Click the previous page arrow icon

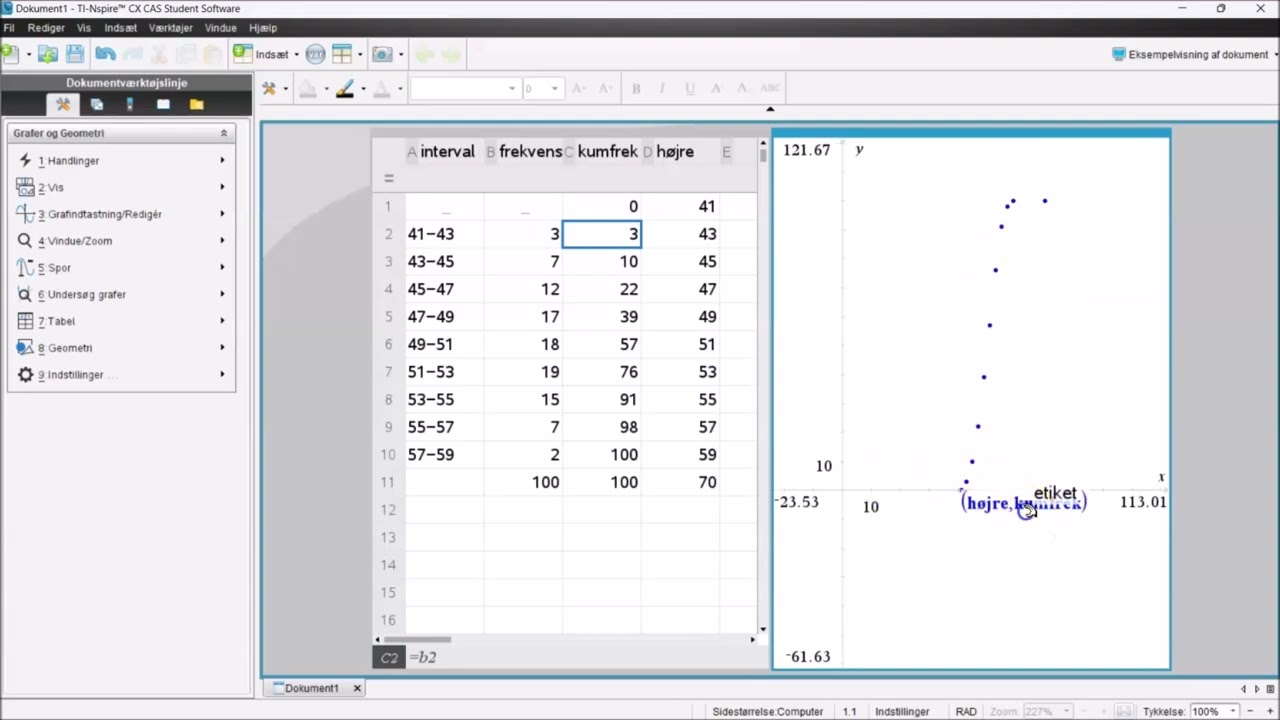pyautogui.click(x=1244, y=688)
